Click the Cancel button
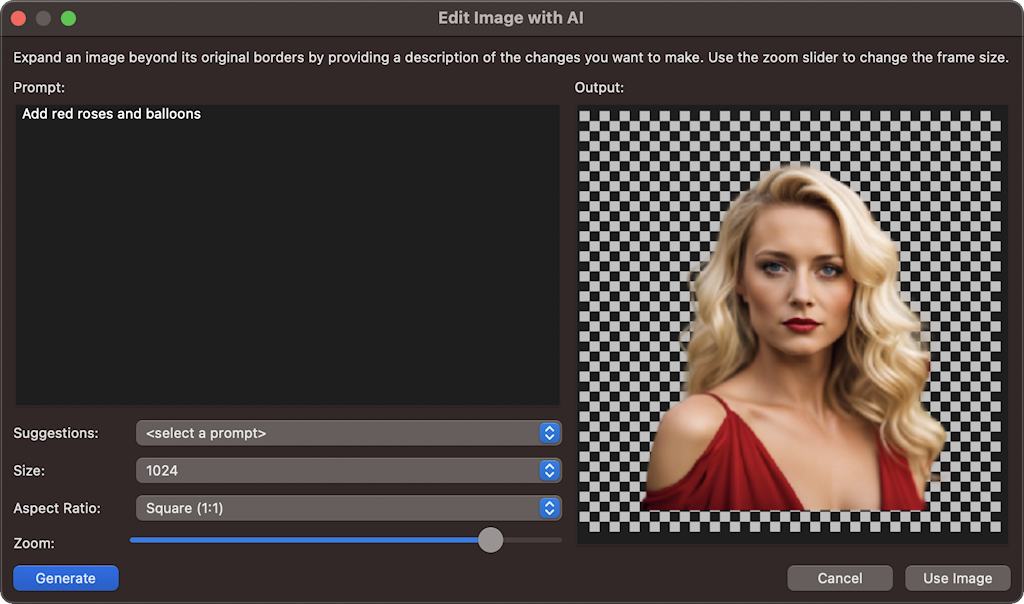The image size is (1024, 604). tap(839, 578)
